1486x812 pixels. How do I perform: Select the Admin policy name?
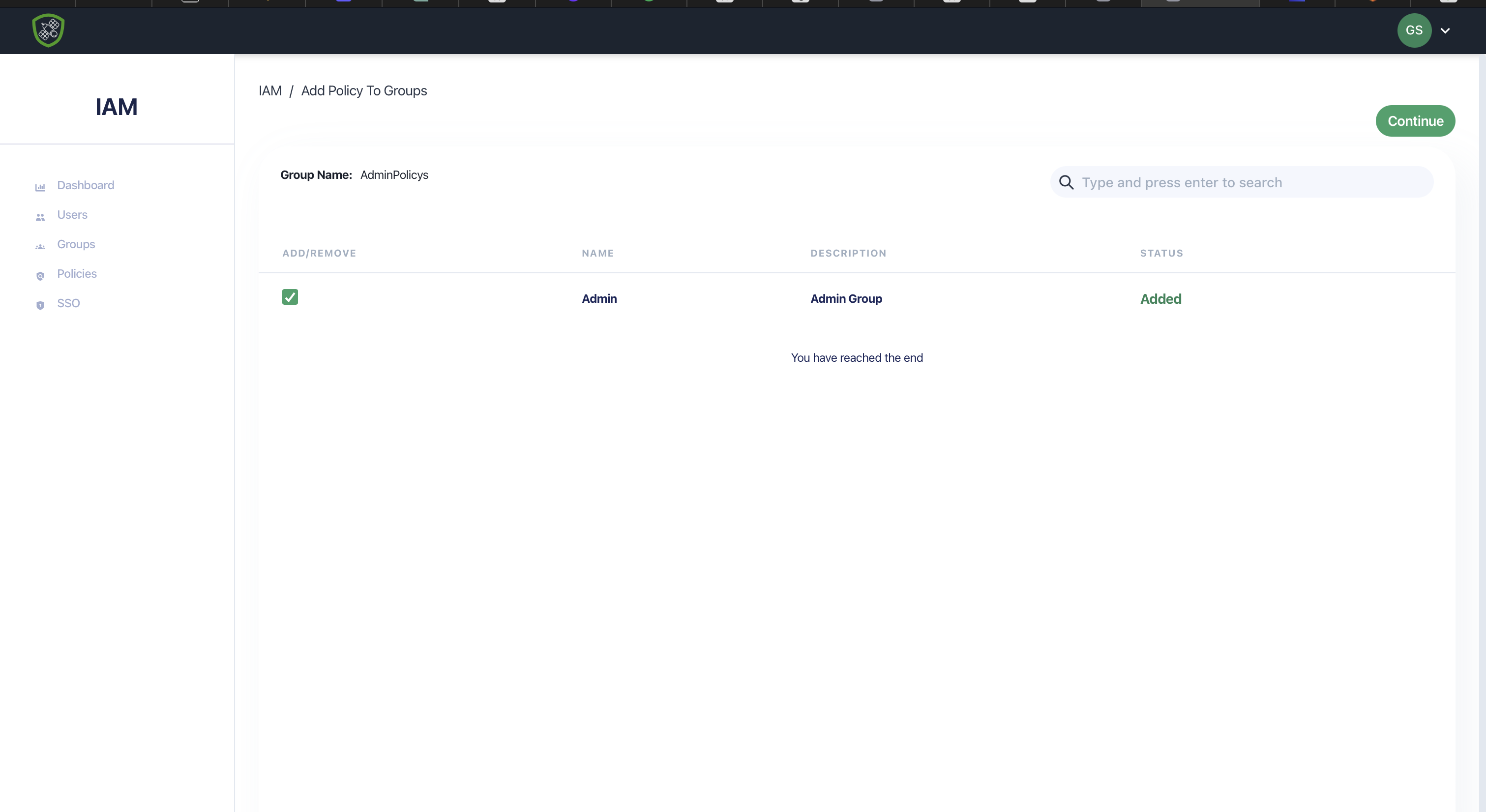pyautogui.click(x=599, y=299)
